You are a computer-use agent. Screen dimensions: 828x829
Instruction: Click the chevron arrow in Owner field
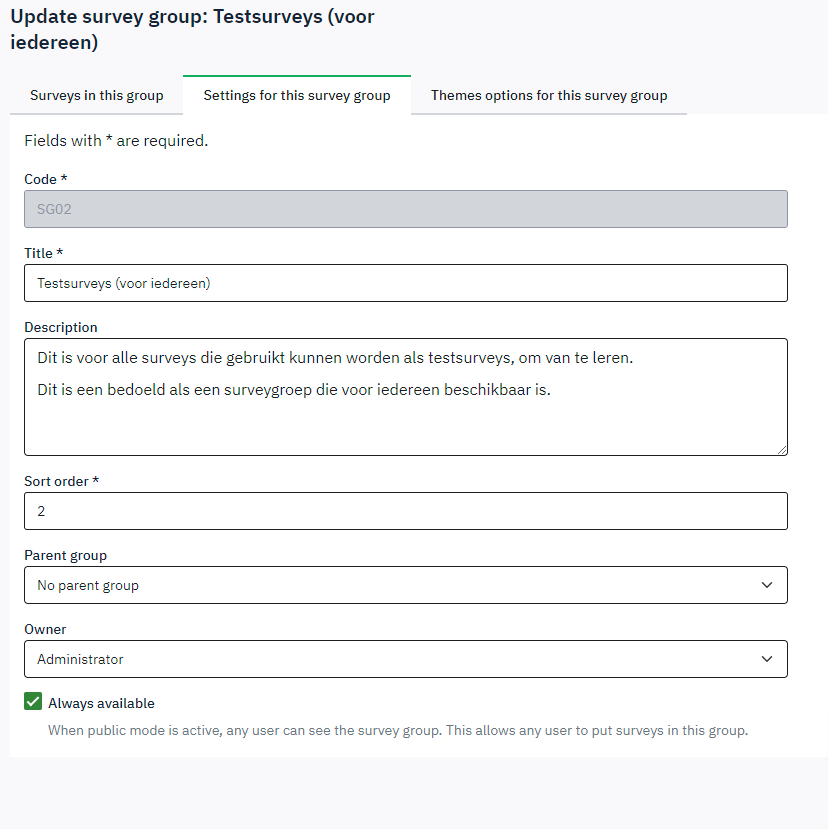click(x=766, y=659)
